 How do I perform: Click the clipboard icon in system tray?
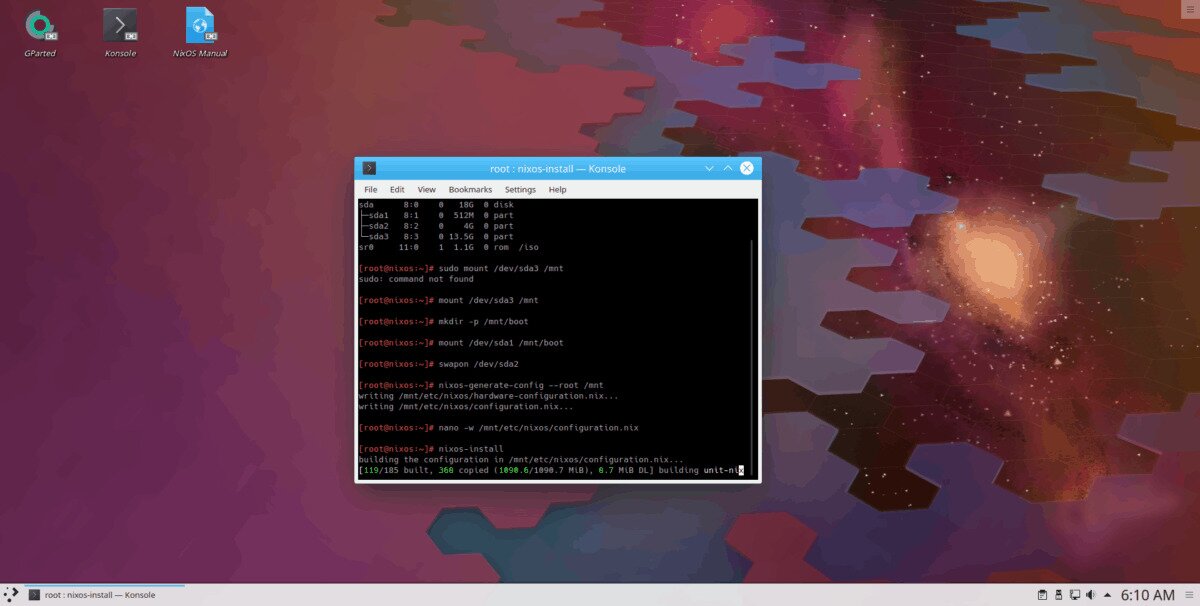click(1042, 595)
